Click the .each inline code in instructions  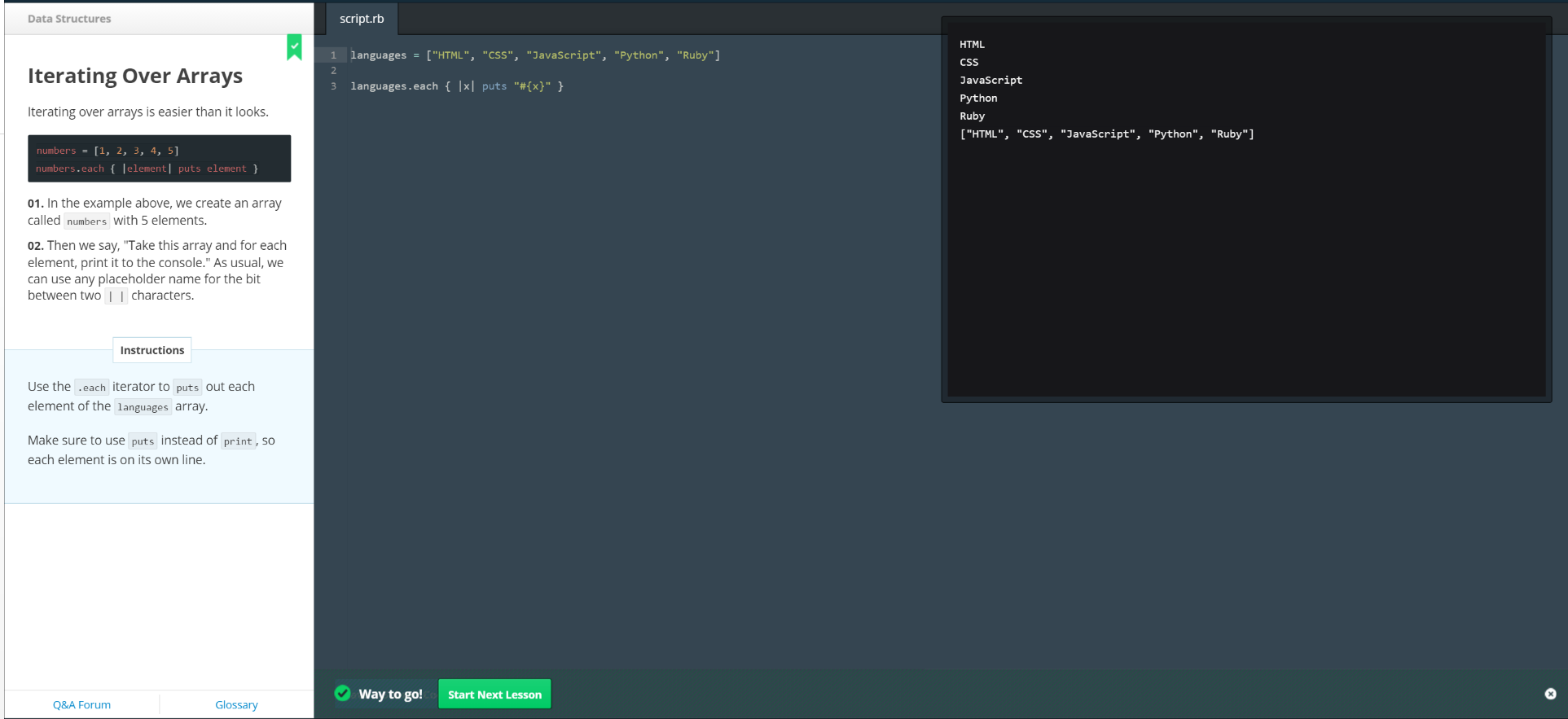pyautogui.click(x=92, y=388)
